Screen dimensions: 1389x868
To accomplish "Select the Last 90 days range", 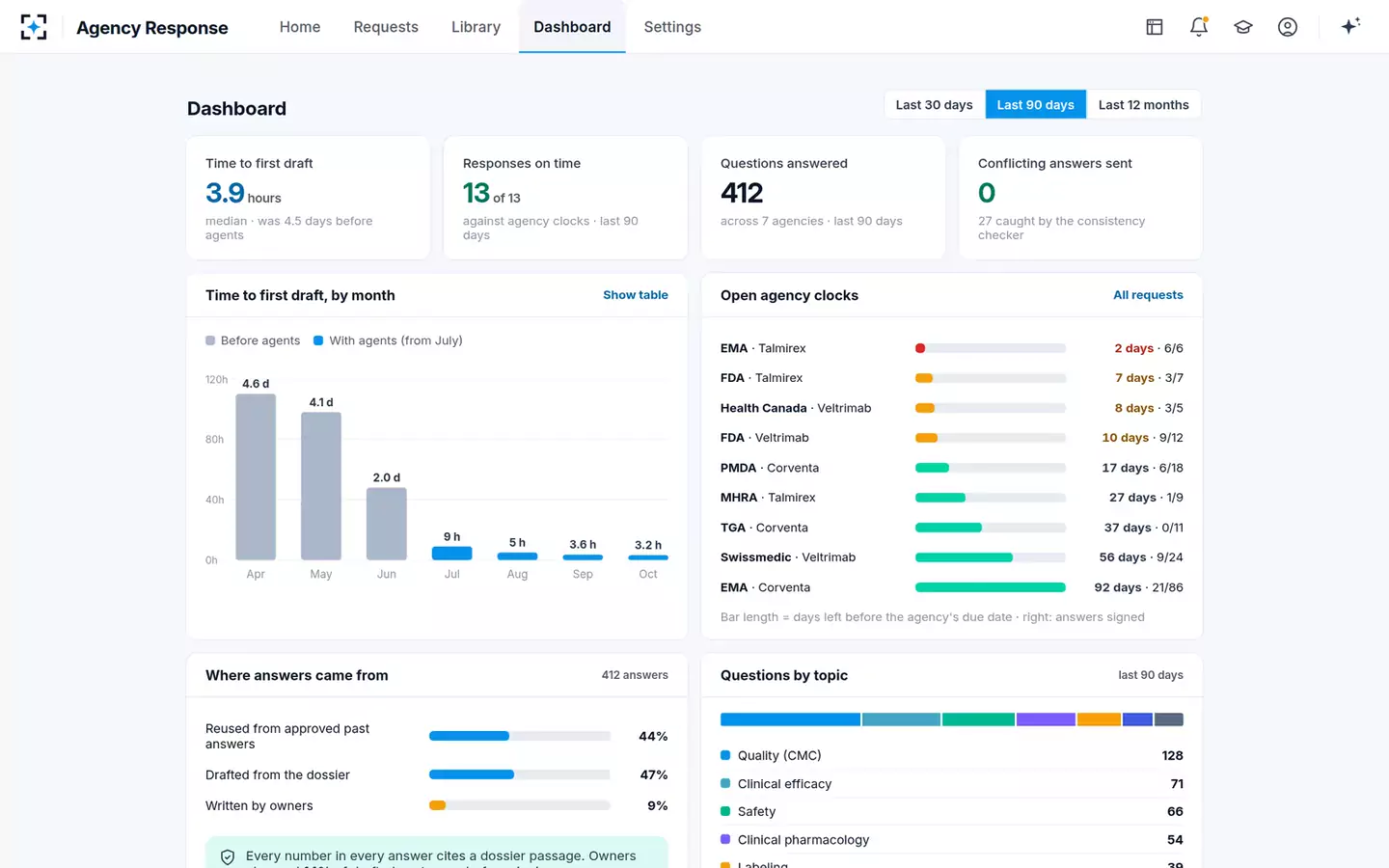I will [1035, 105].
